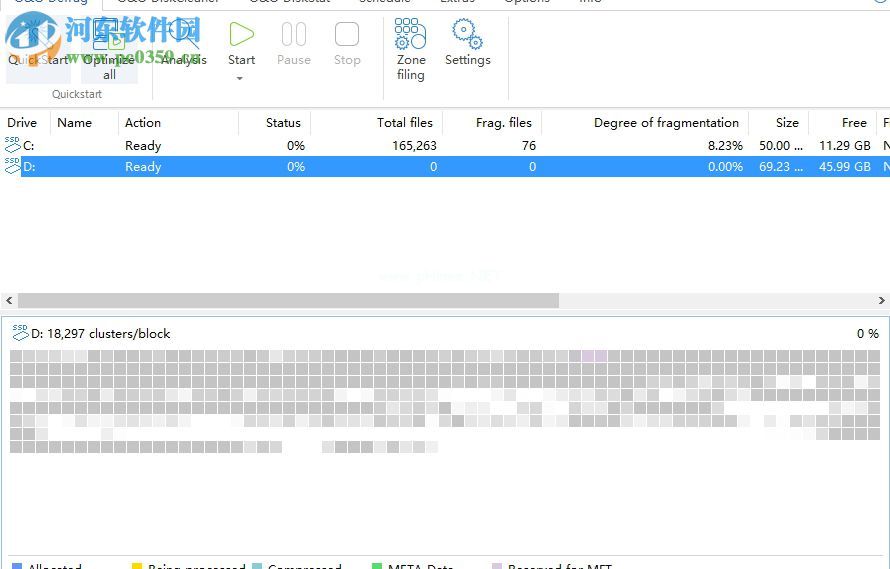Select the D: drive label
Viewport: 890px width, 569px height.
(29, 167)
